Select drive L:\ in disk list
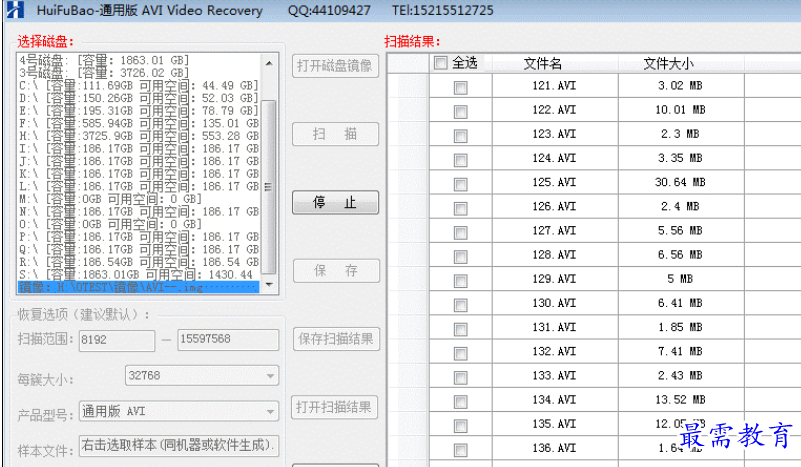The width and height of the screenshot is (801, 467). coord(138,186)
